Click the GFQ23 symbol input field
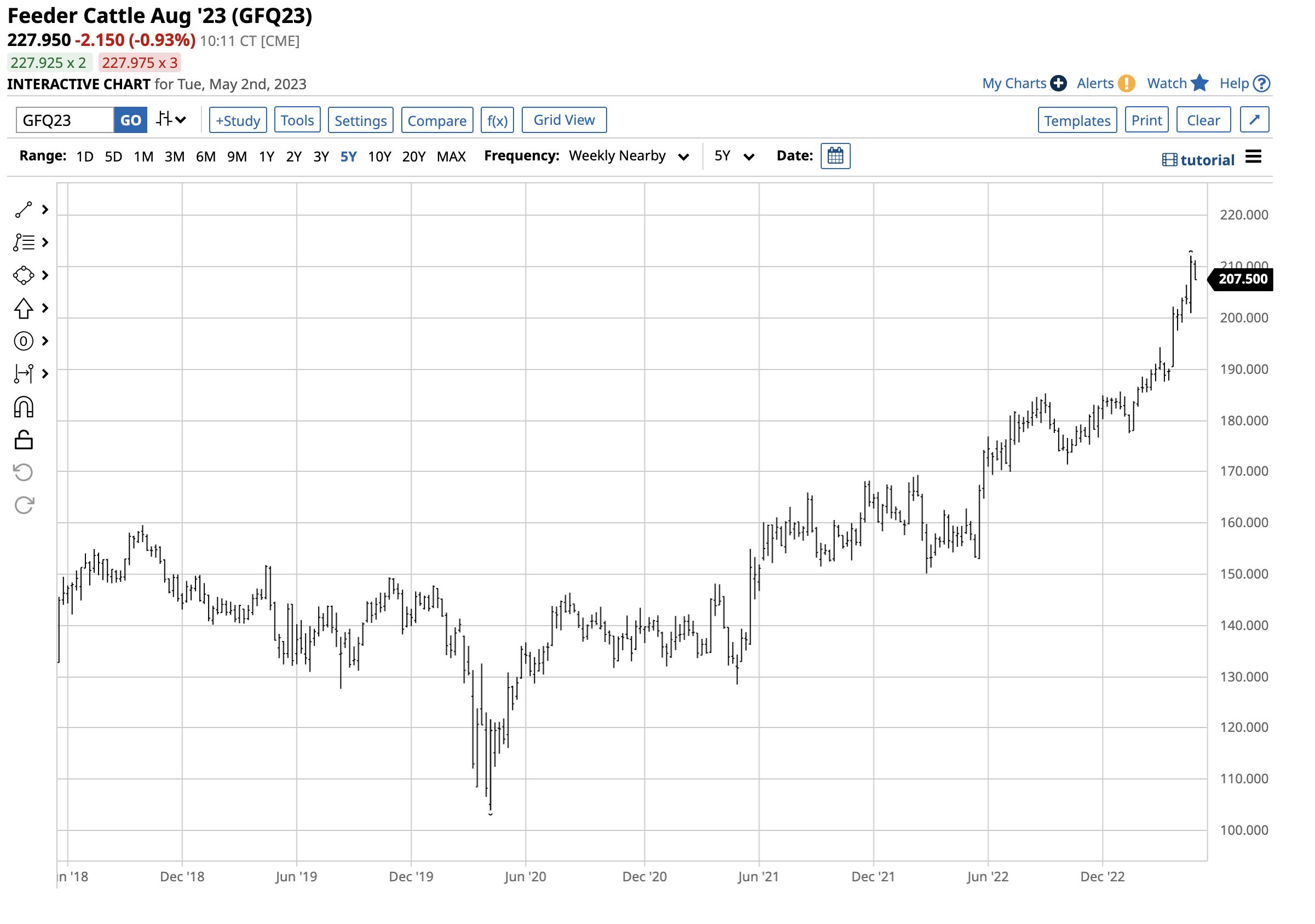The width and height of the screenshot is (1315, 924). 65,121
